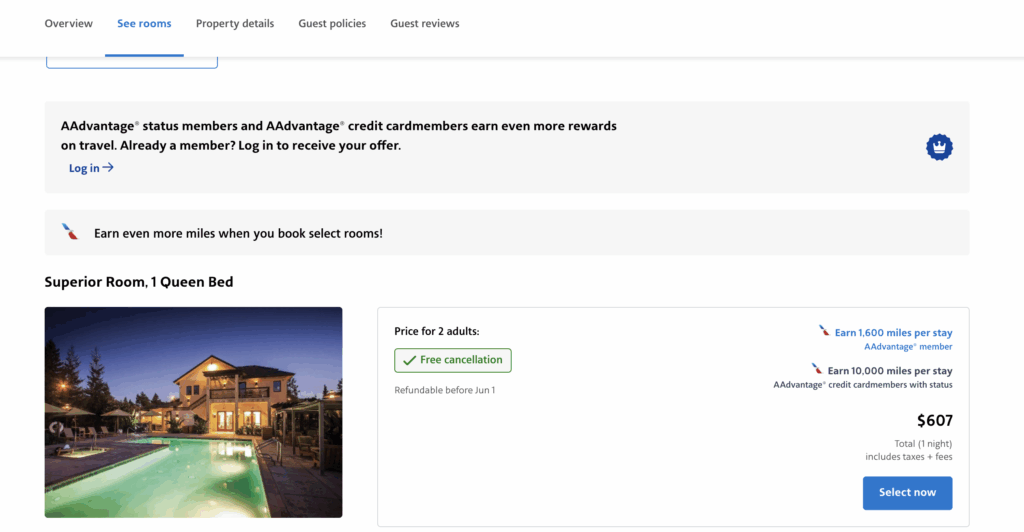Screen dimensions: 1024x532
Task: Click the Log in link
Action: pos(84,168)
